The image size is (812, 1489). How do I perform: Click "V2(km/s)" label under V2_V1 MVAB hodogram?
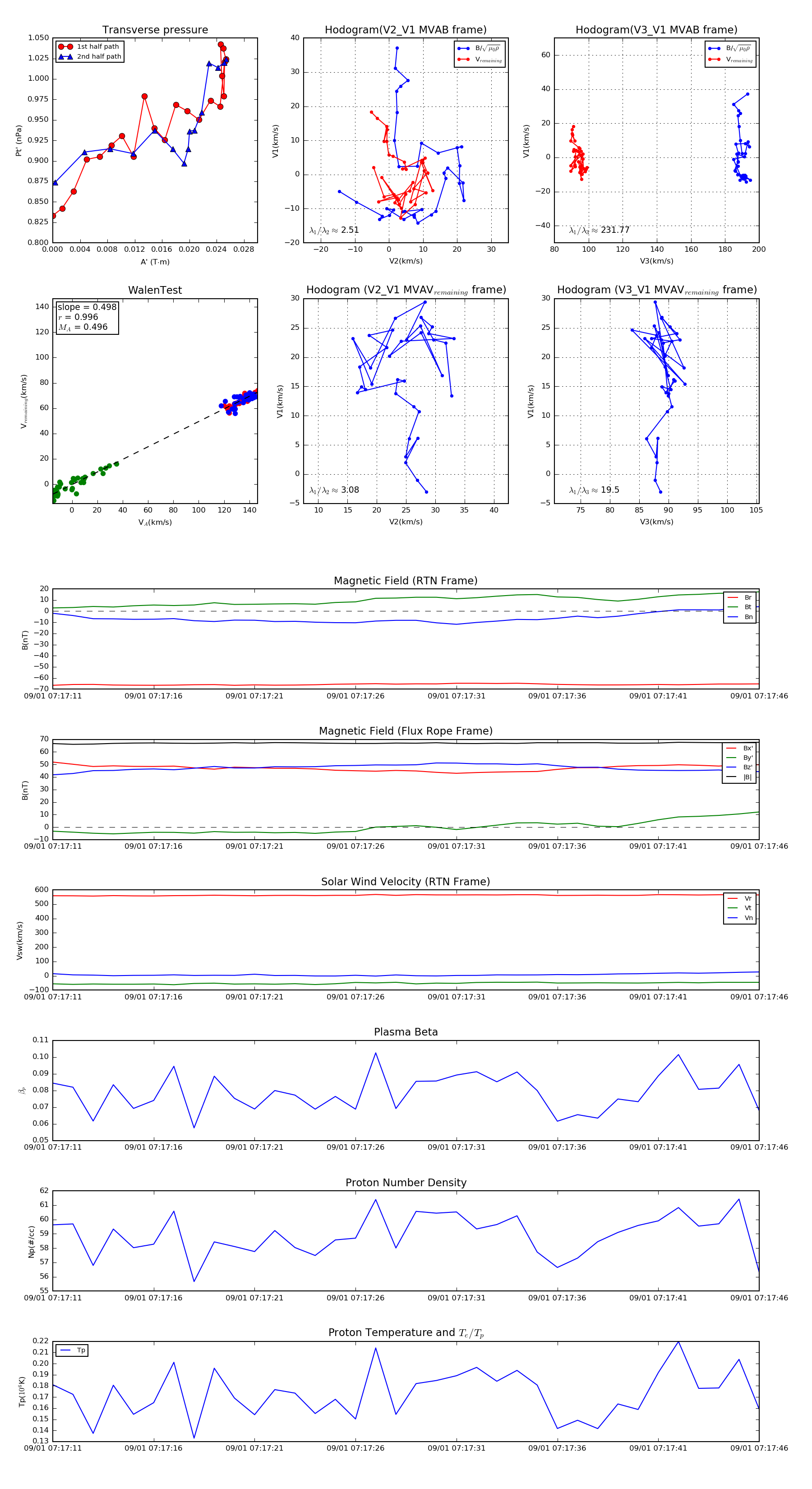[x=406, y=261]
